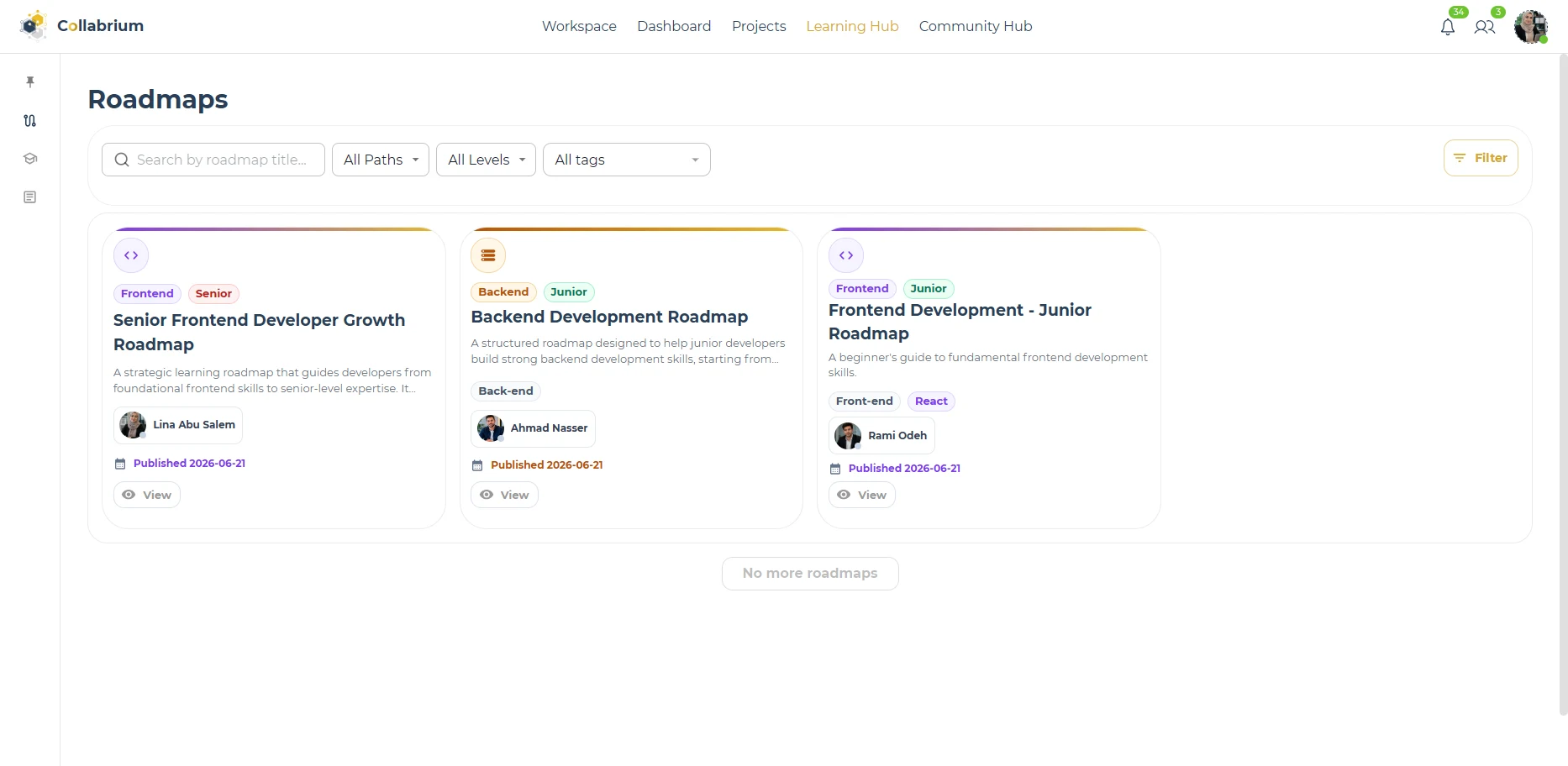Click the pin icon in sidebar

pyautogui.click(x=30, y=81)
